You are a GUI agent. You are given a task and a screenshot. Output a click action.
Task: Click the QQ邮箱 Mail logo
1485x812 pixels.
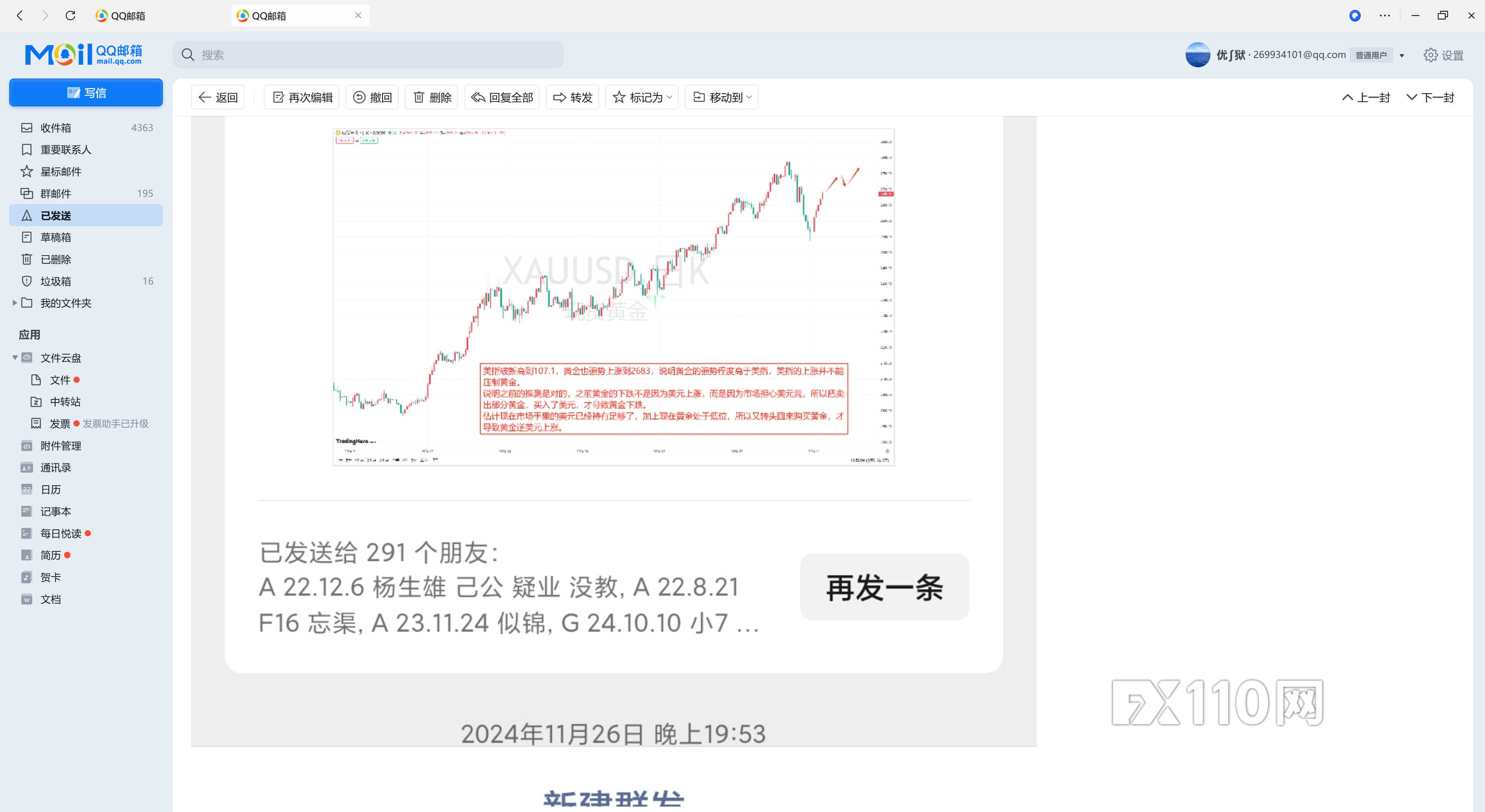(x=84, y=55)
